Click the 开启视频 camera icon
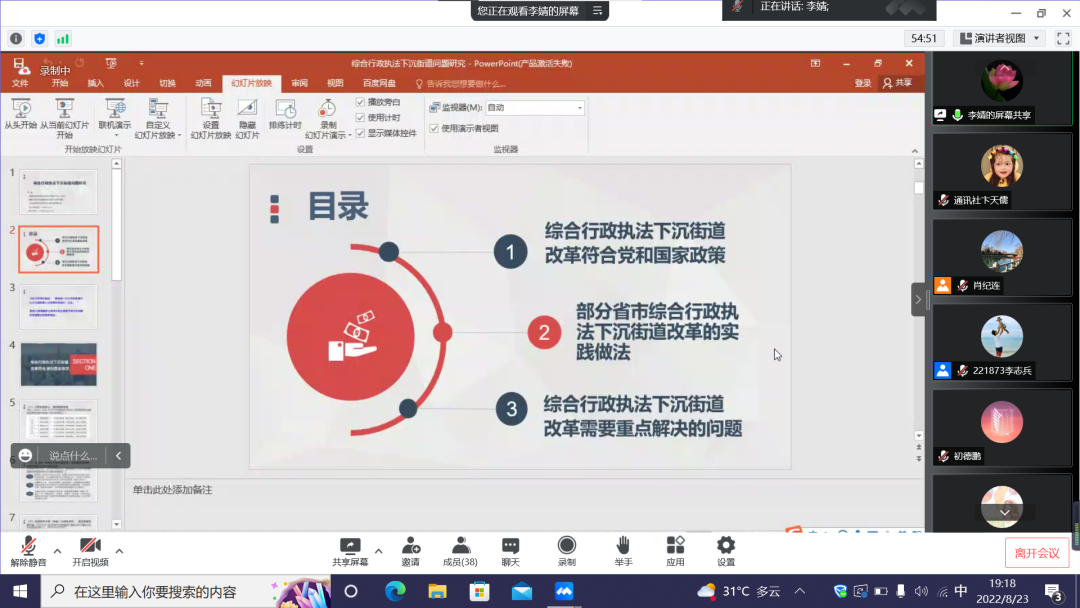The image size is (1080, 608). [90, 546]
